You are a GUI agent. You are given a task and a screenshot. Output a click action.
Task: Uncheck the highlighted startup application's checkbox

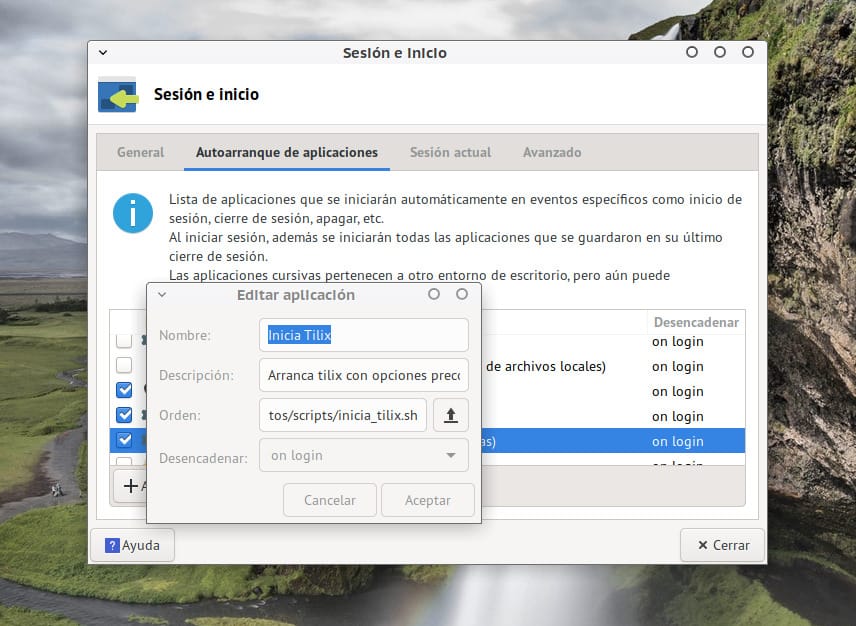coord(124,440)
